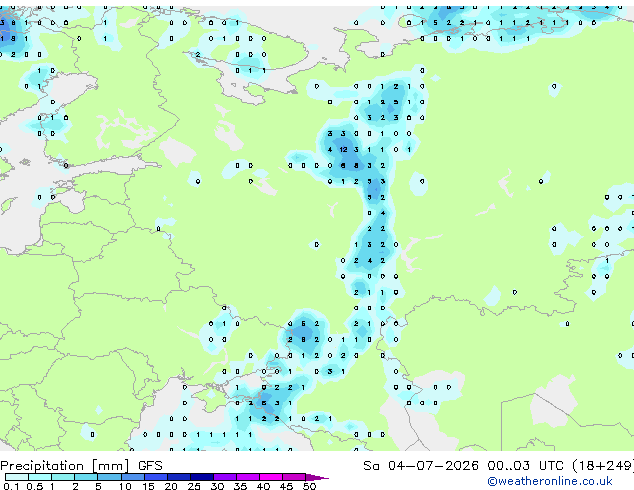Image resolution: width=634 pixels, height=490 pixels.
Task: Click the '20' legend label
Action: click(171, 486)
